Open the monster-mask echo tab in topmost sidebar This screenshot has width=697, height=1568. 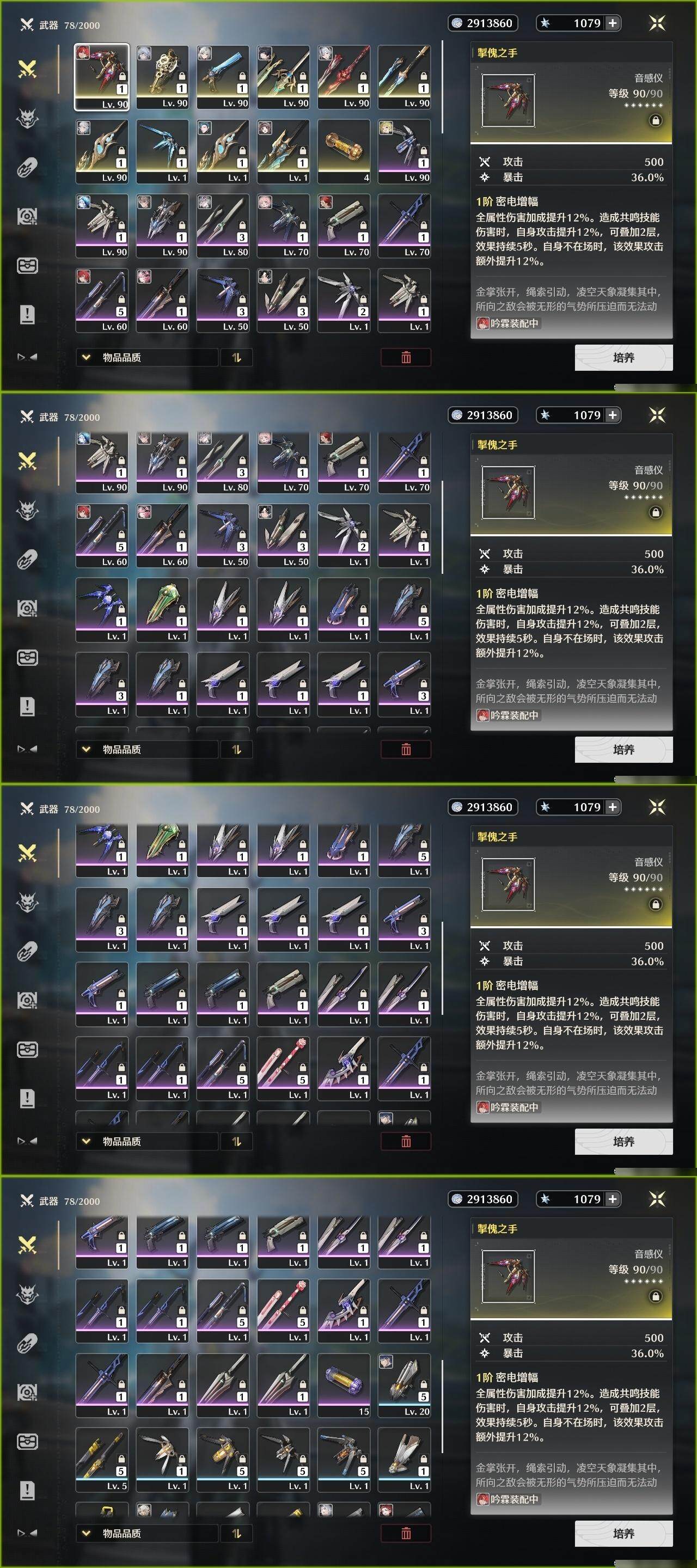(x=27, y=119)
